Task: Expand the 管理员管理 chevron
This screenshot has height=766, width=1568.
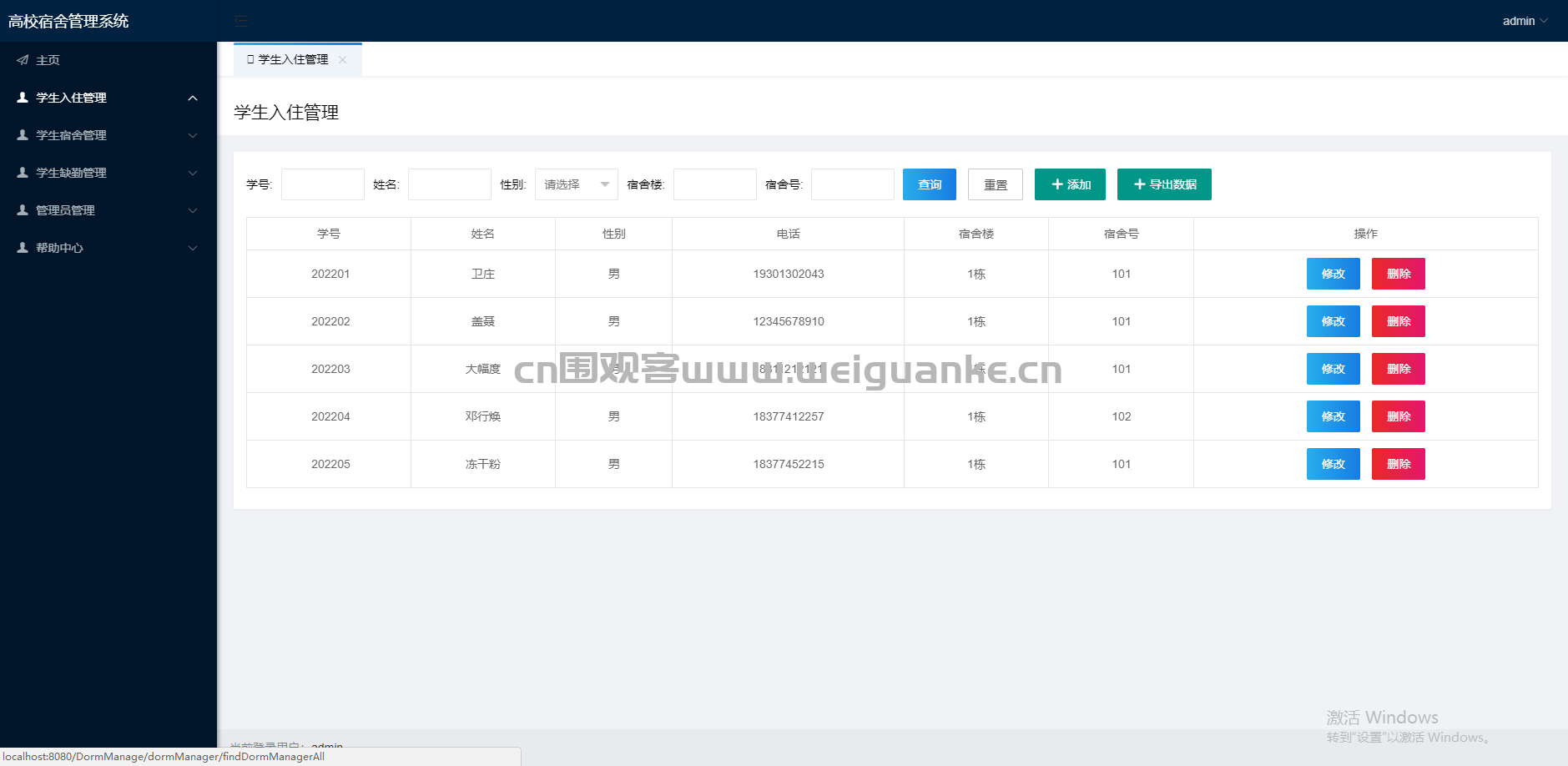Action: point(193,210)
